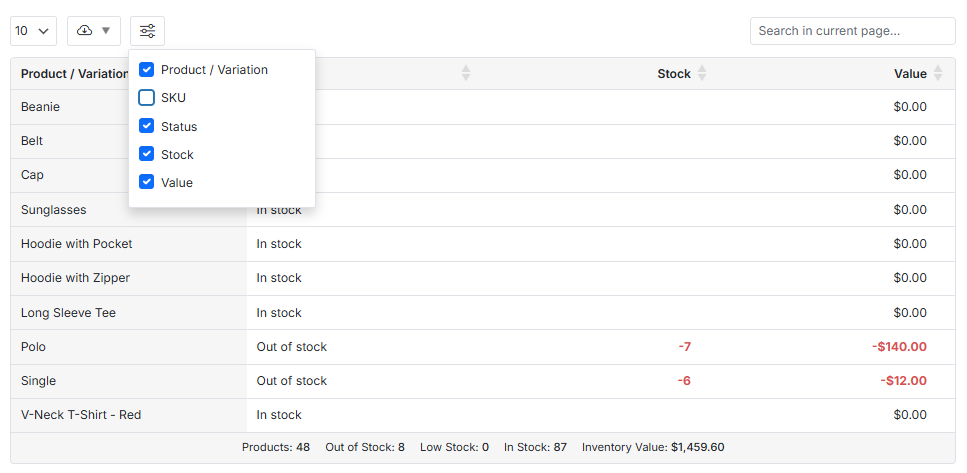967x473 pixels.
Task: Click the cloud download export icon
Action: [85, 31]
